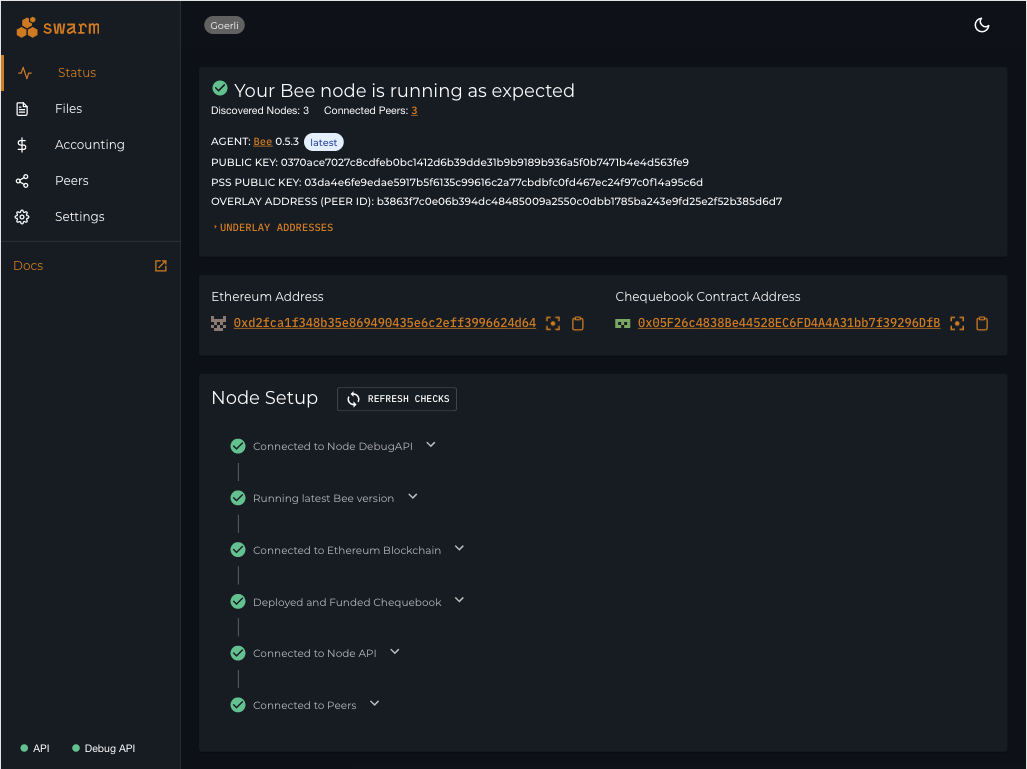The width and height of the screenshot is (1027, 769).
Task: Open the Files menu item
Action: (x=68, y=109)
